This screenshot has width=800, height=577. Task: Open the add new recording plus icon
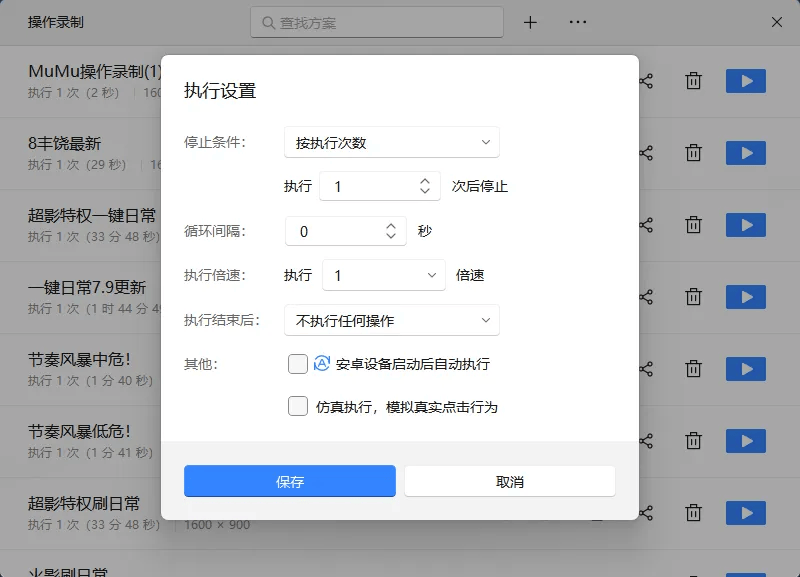(x=530, y=22)
